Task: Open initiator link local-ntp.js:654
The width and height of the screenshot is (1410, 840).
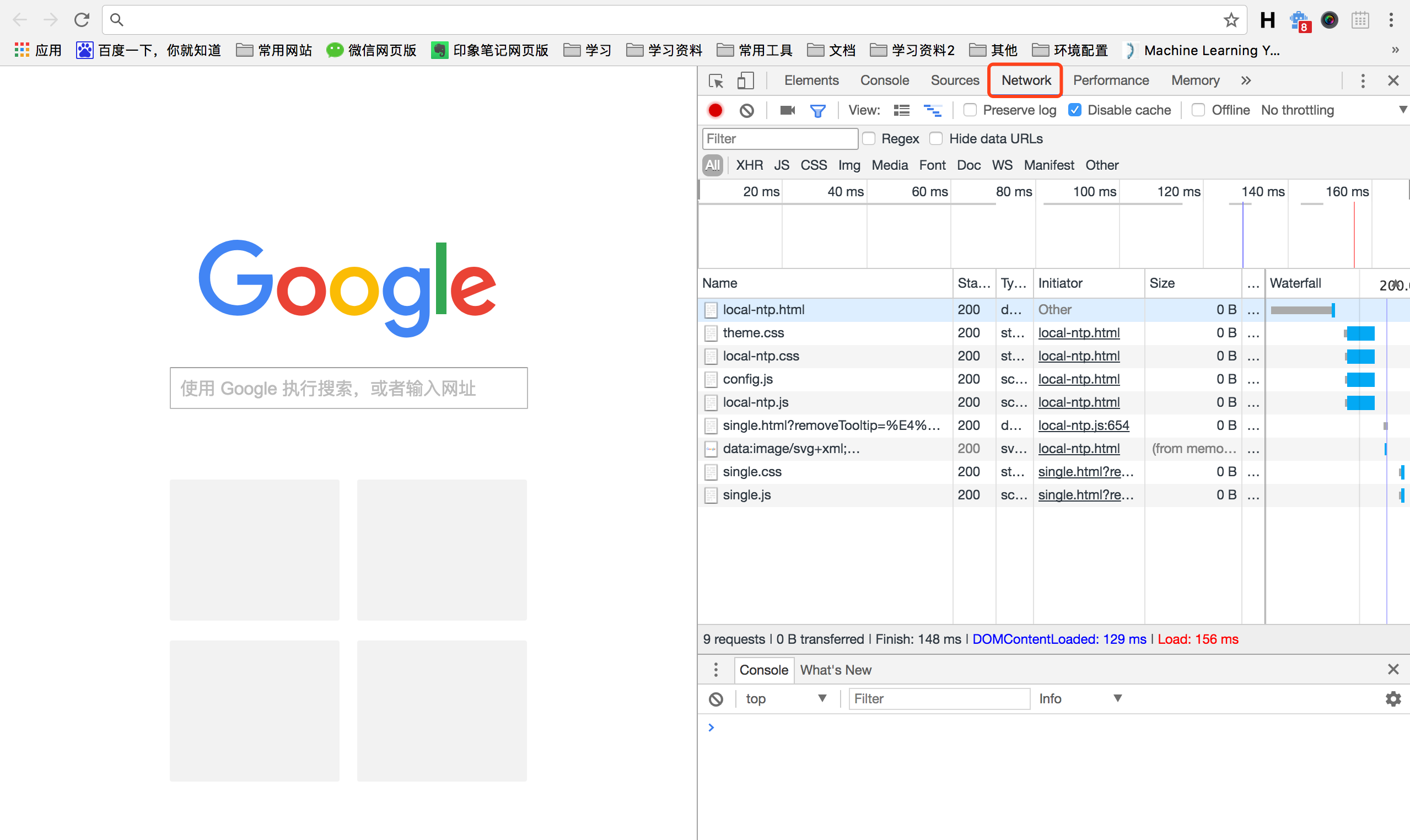Action: point(1083,425)
